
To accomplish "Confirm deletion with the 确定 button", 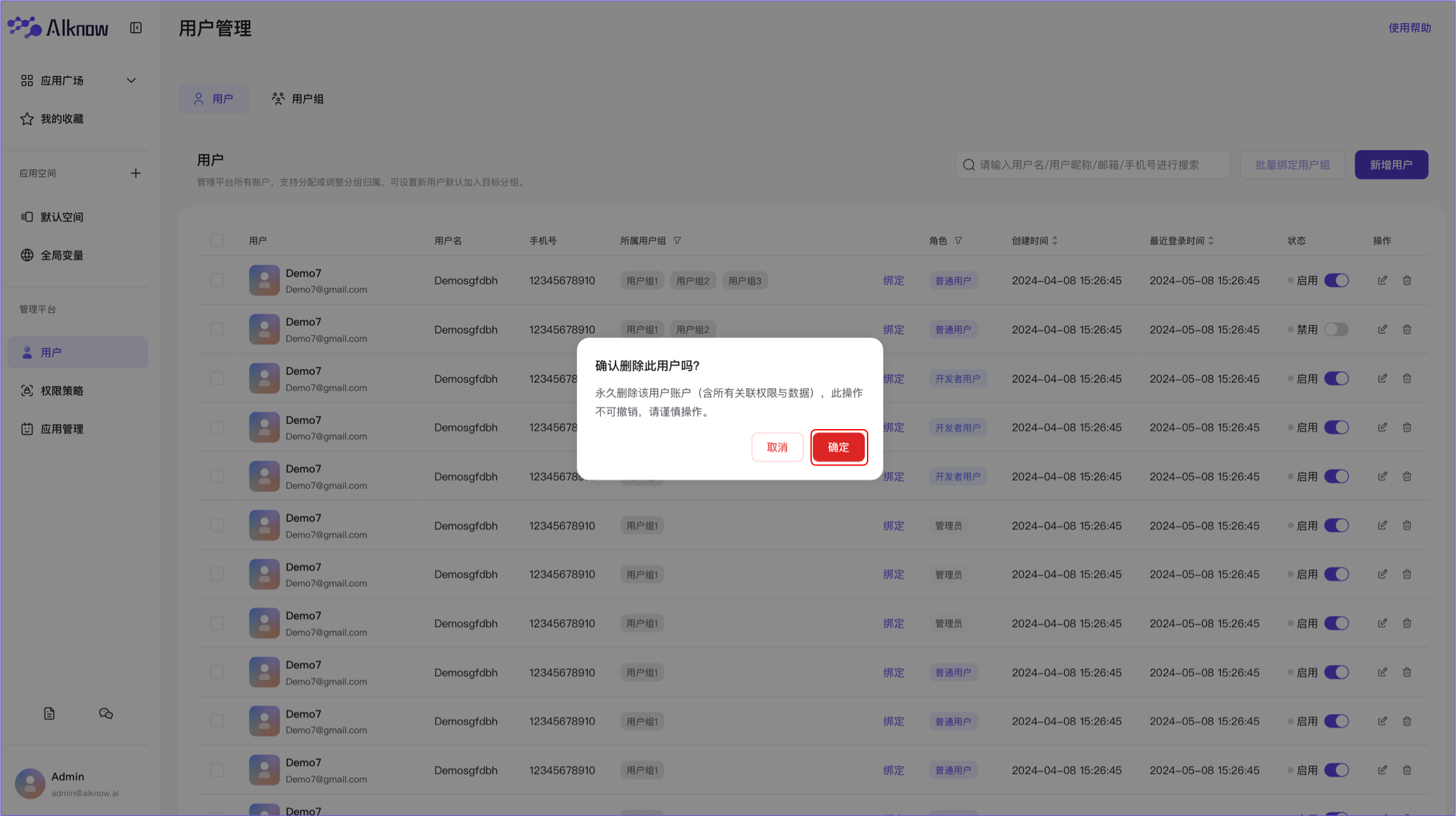I will pos(838,447).
